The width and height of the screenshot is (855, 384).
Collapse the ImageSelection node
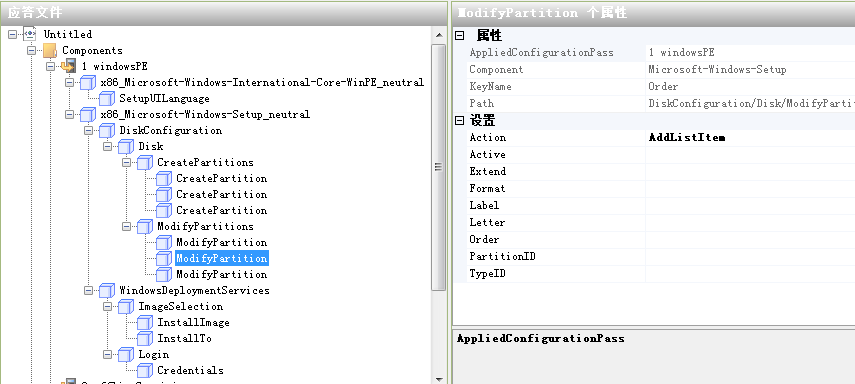coord(107,306)
